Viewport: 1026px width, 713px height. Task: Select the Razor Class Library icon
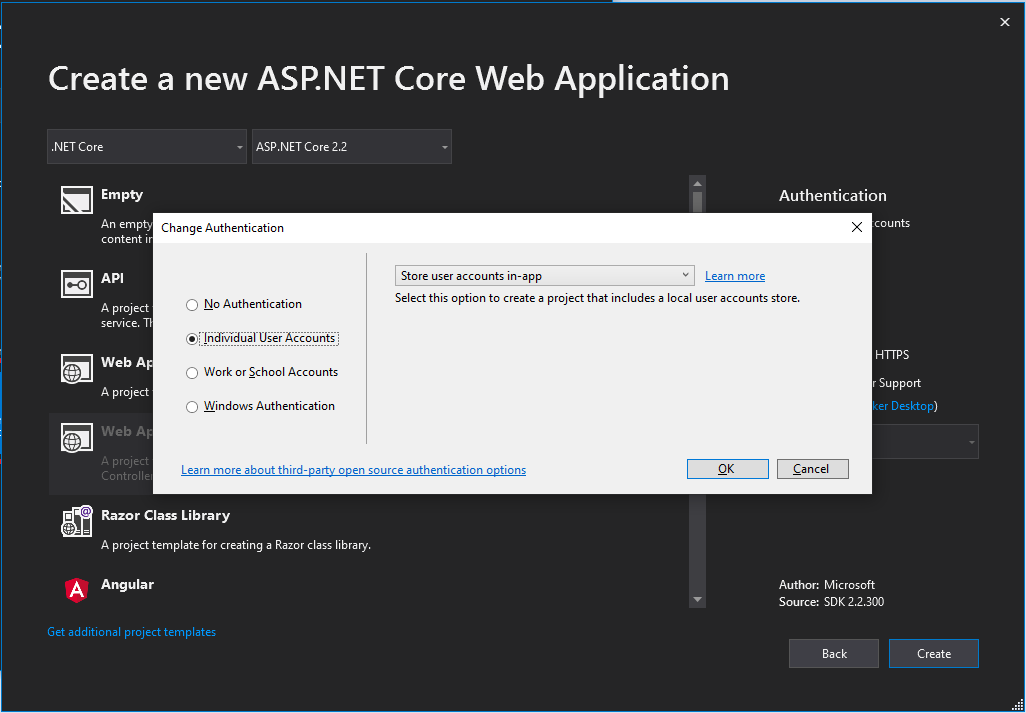click(77, 521)
